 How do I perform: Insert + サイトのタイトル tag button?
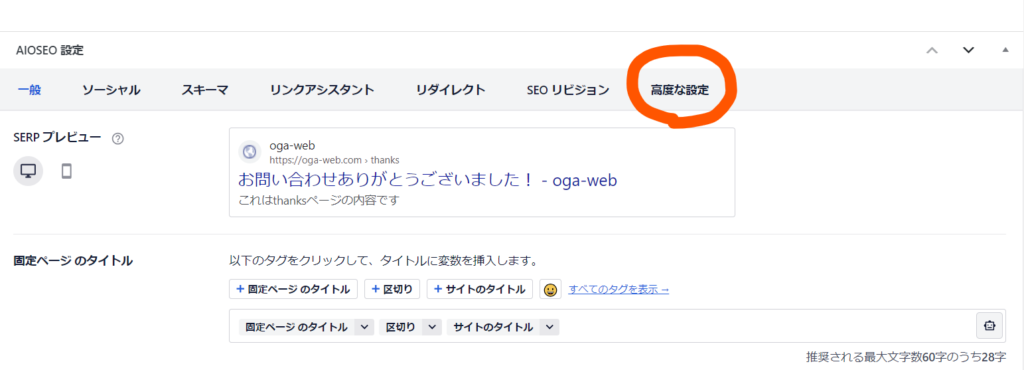pos(480,289)
